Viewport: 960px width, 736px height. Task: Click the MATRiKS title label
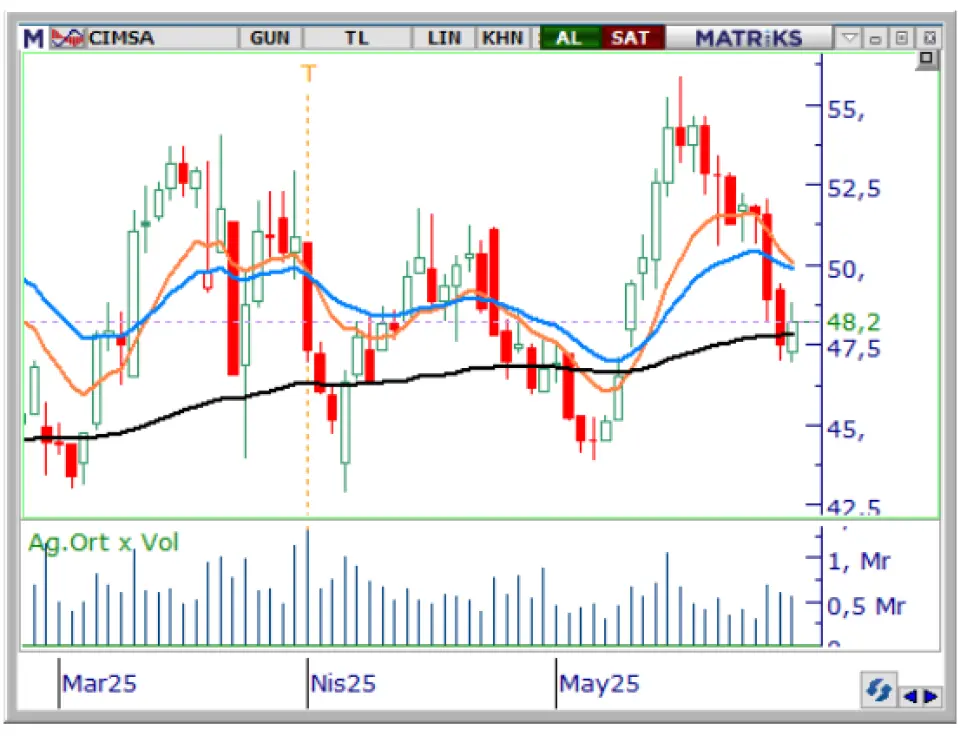(x=748, y=38)
